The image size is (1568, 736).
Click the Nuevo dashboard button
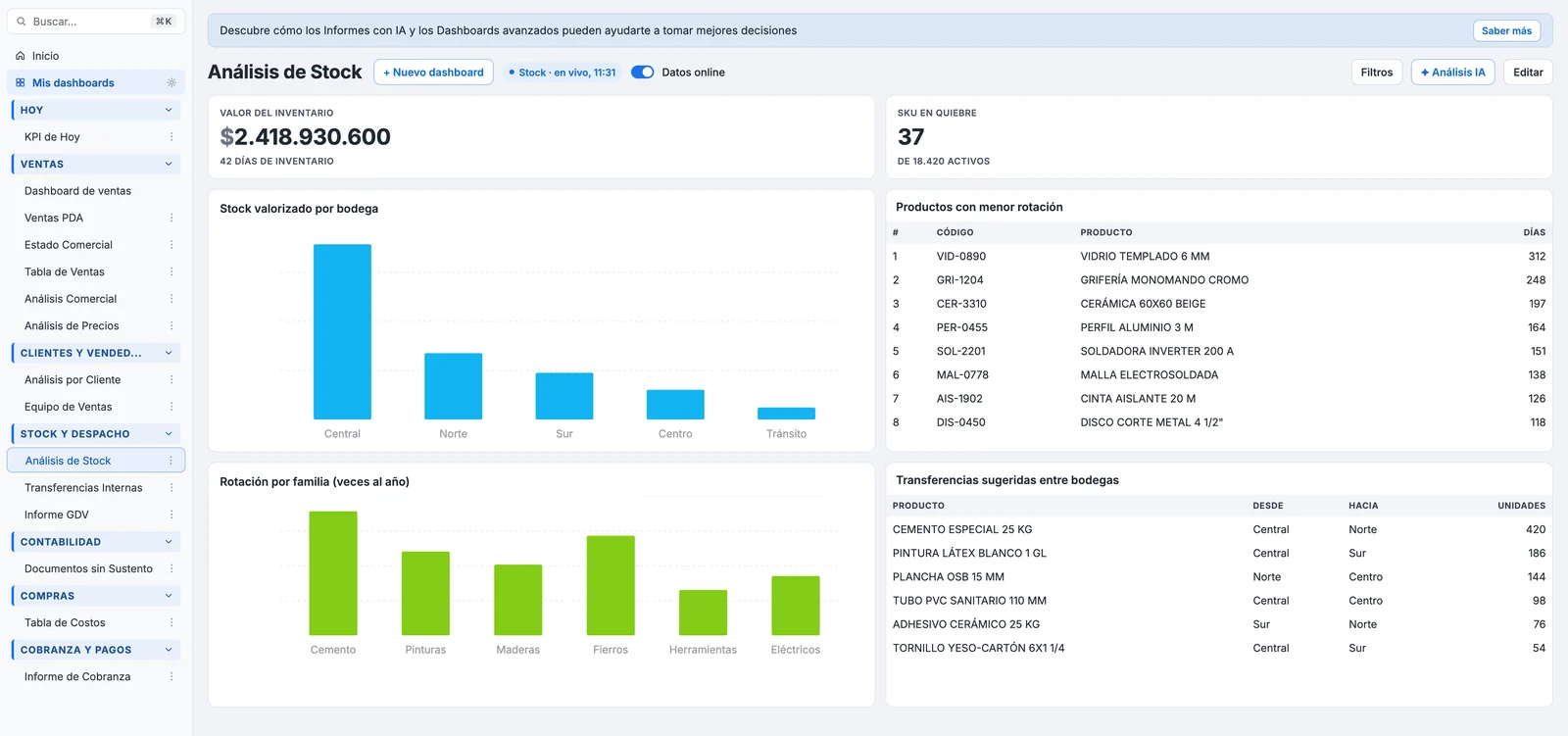[x=433, y=73]
